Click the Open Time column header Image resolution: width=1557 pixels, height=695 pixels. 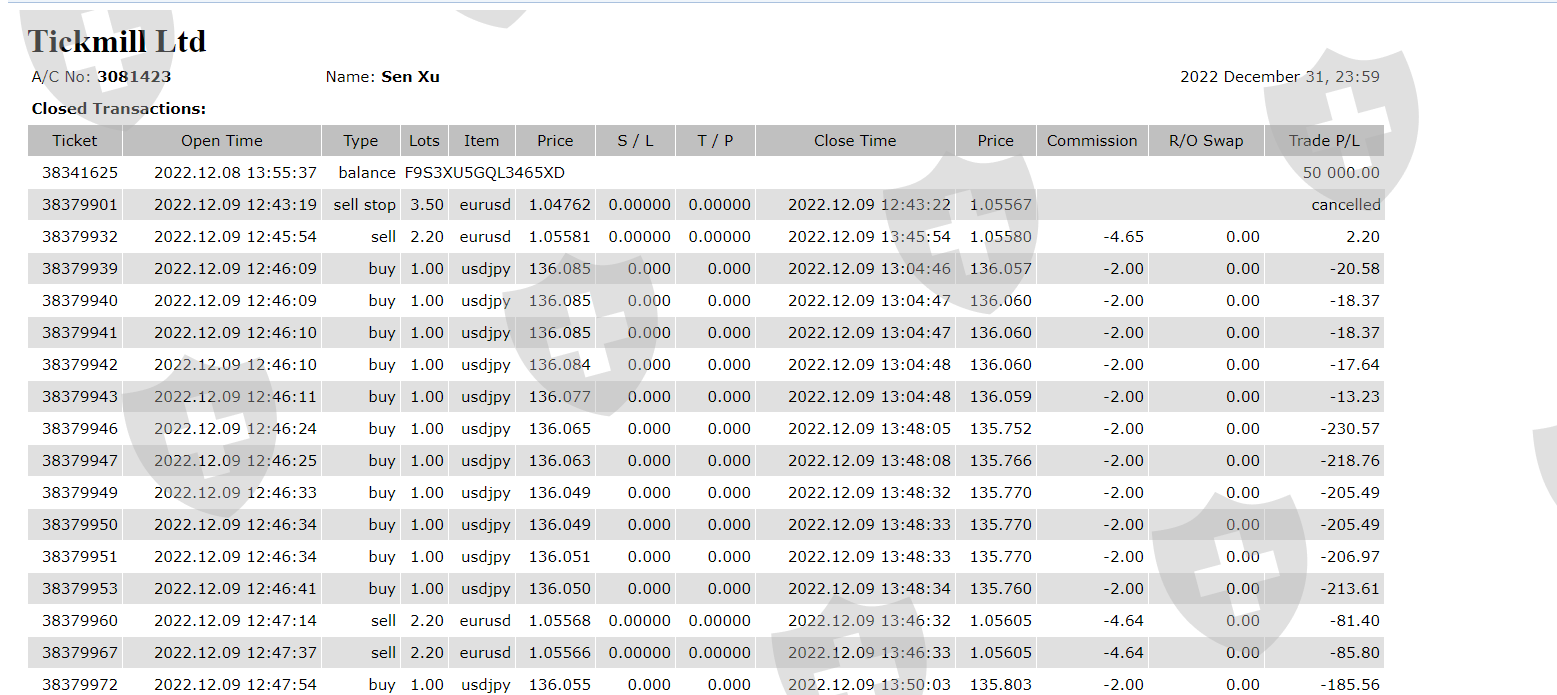click(x=222, y=141)
